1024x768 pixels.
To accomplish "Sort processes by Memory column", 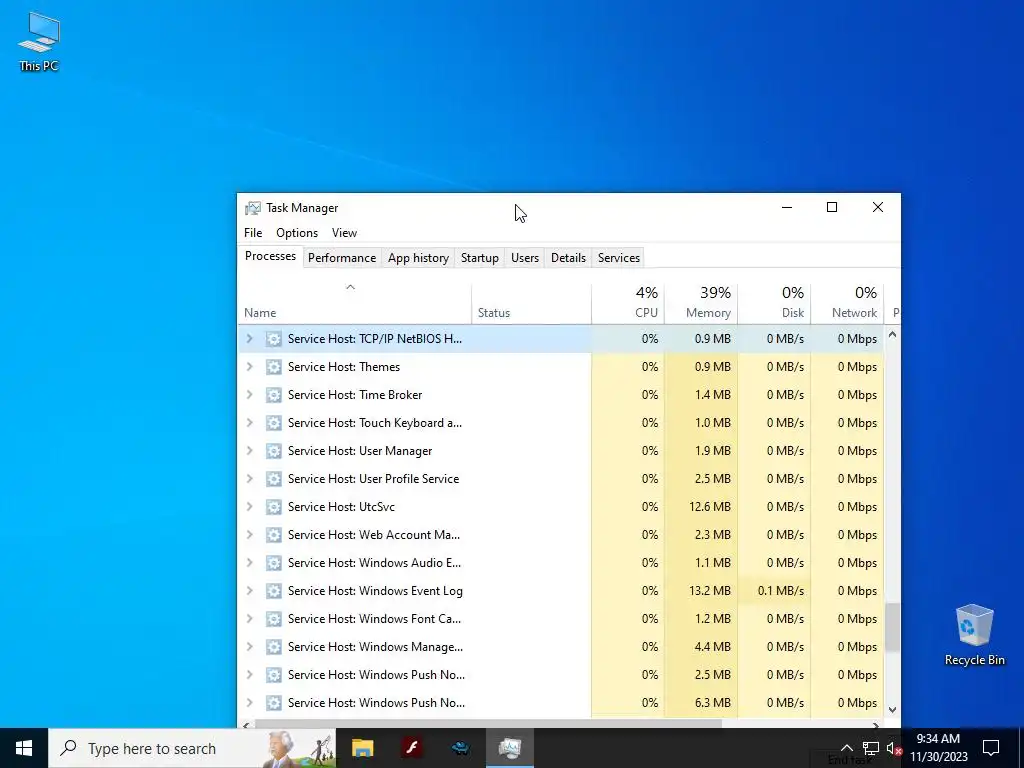I will [701, 304].
